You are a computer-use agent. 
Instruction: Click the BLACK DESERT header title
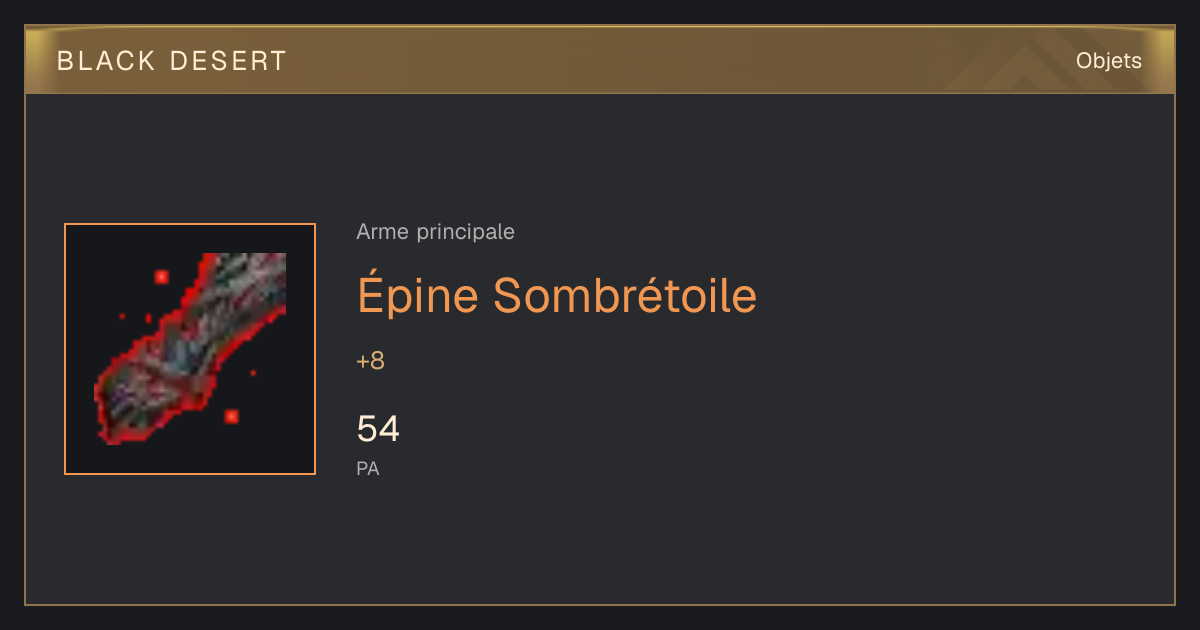pyautogui.click(x=172, y=61)
